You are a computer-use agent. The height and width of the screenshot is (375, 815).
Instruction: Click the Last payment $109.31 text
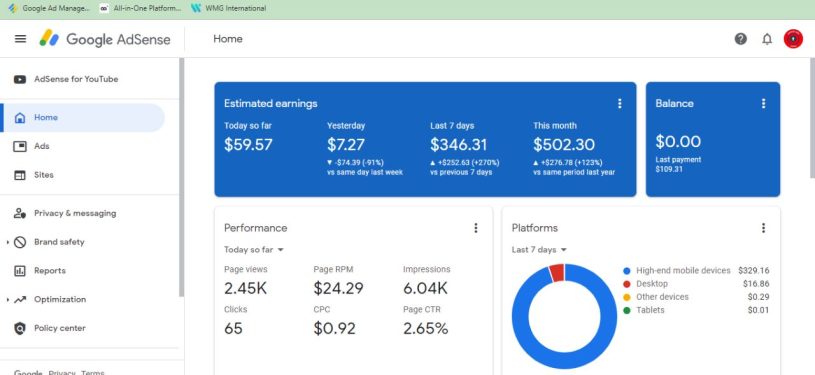678,164
